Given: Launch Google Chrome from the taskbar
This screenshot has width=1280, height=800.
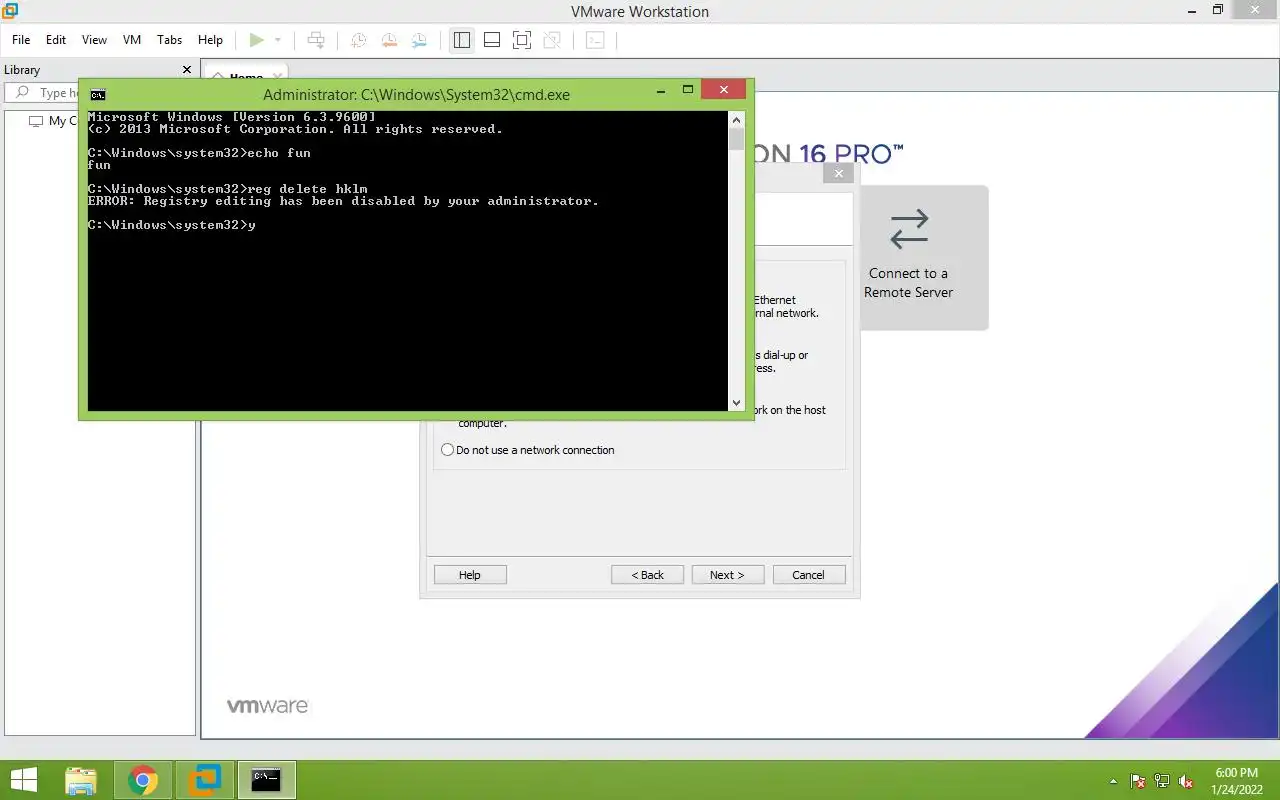Looking at the screenshot, I should point(143,780).
